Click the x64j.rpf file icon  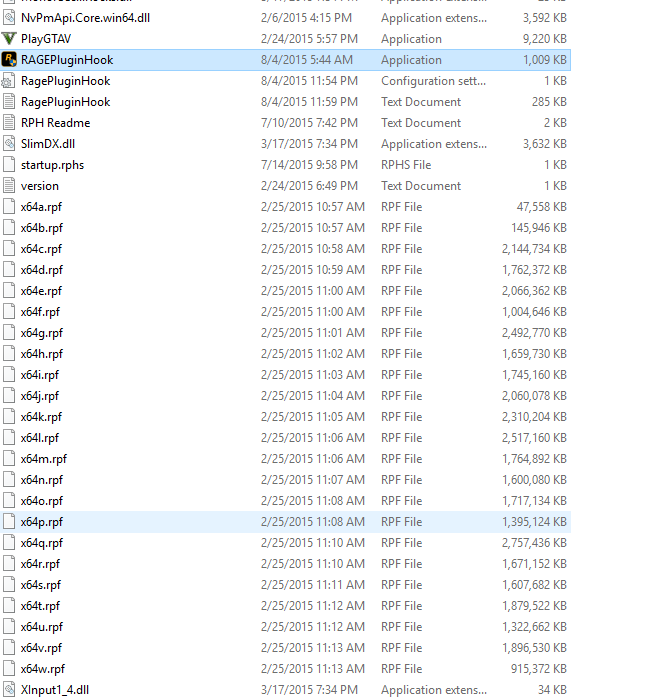9,396
